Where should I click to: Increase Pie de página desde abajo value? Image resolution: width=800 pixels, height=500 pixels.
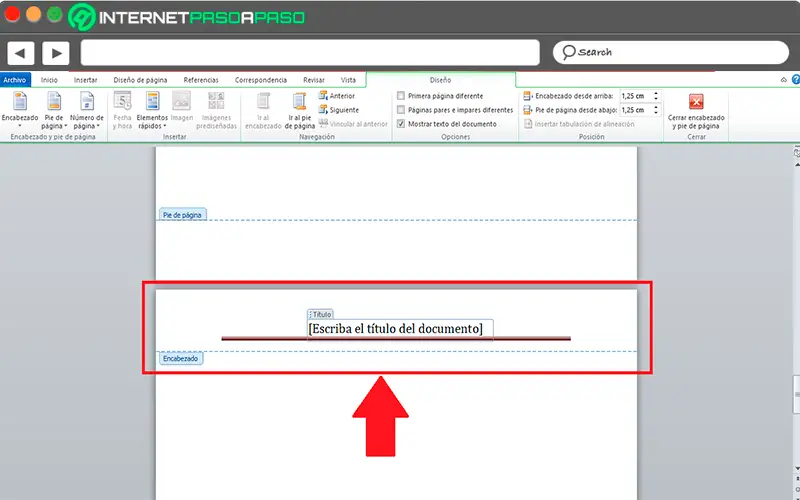tap(656, 107)
